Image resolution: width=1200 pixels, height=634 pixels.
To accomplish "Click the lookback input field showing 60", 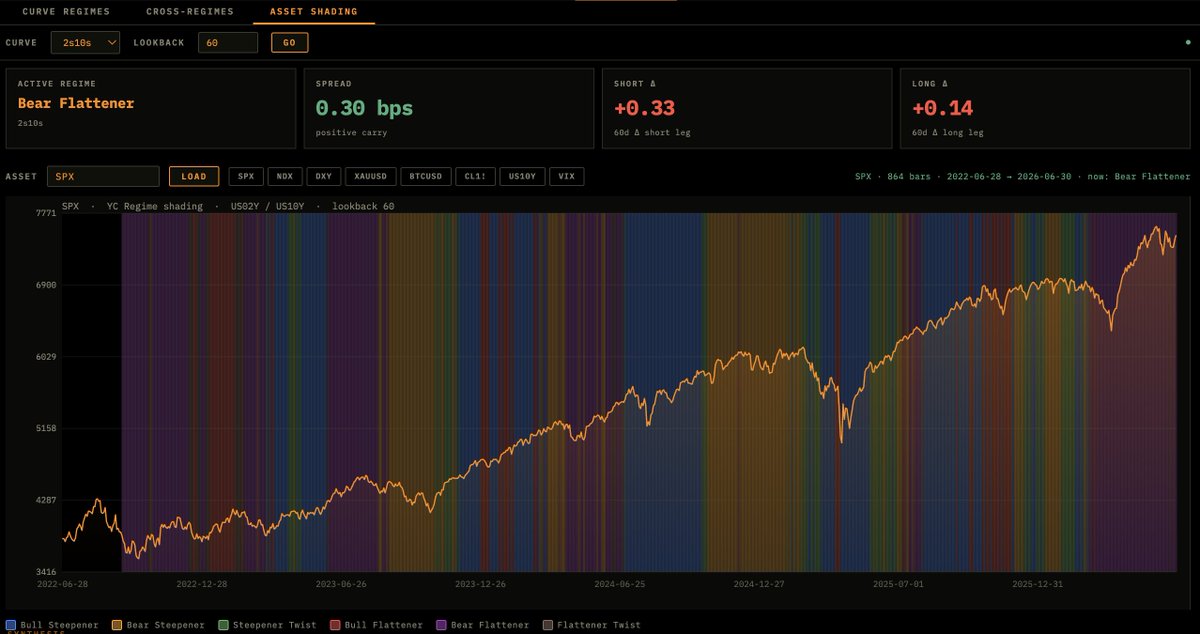I will pos(228,42).
